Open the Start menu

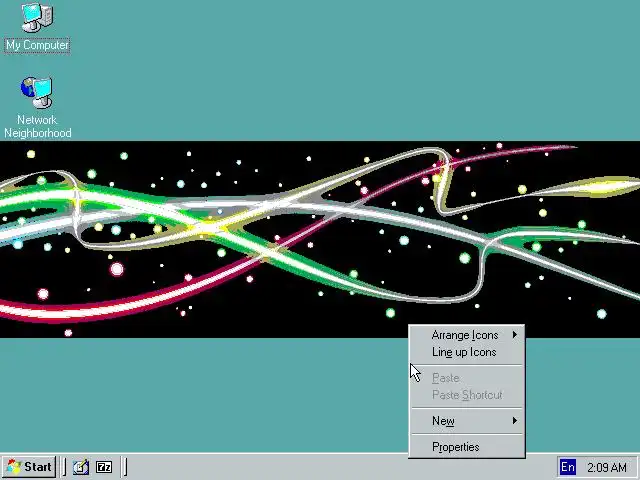pos(29,467)
